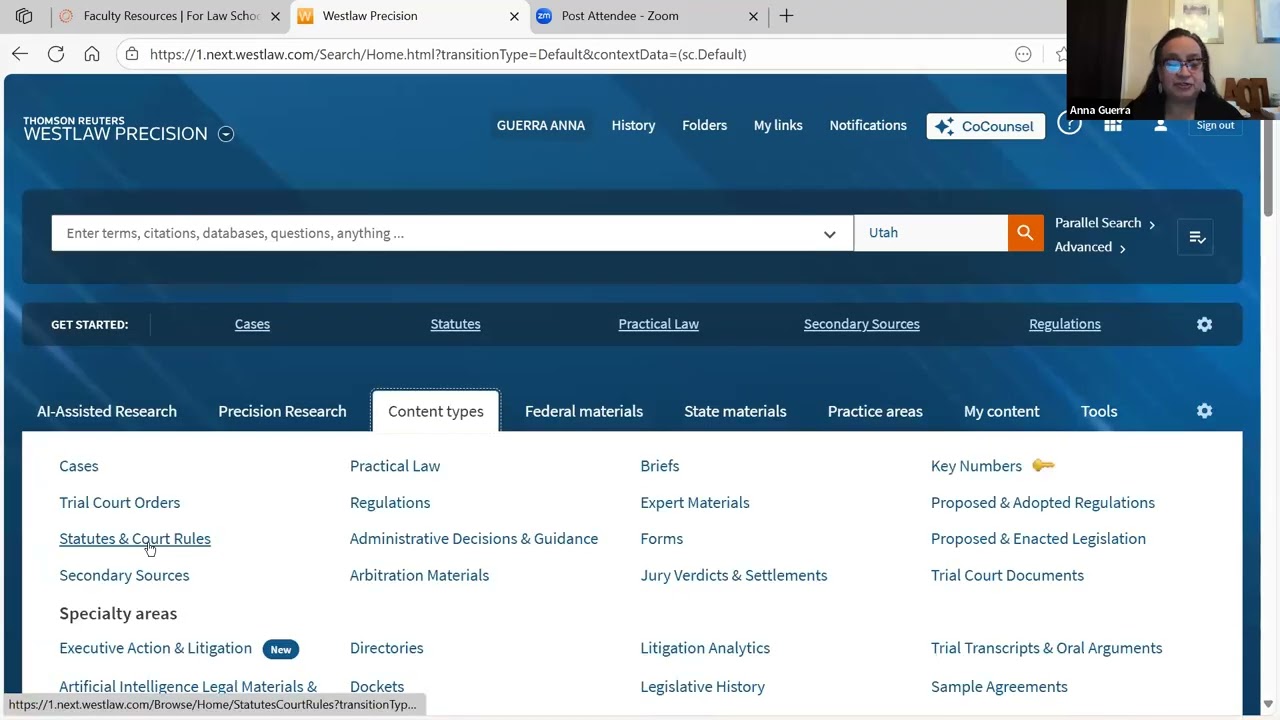1280x720 pixels.
Task: Select the Content types tab
Action: 436,411
